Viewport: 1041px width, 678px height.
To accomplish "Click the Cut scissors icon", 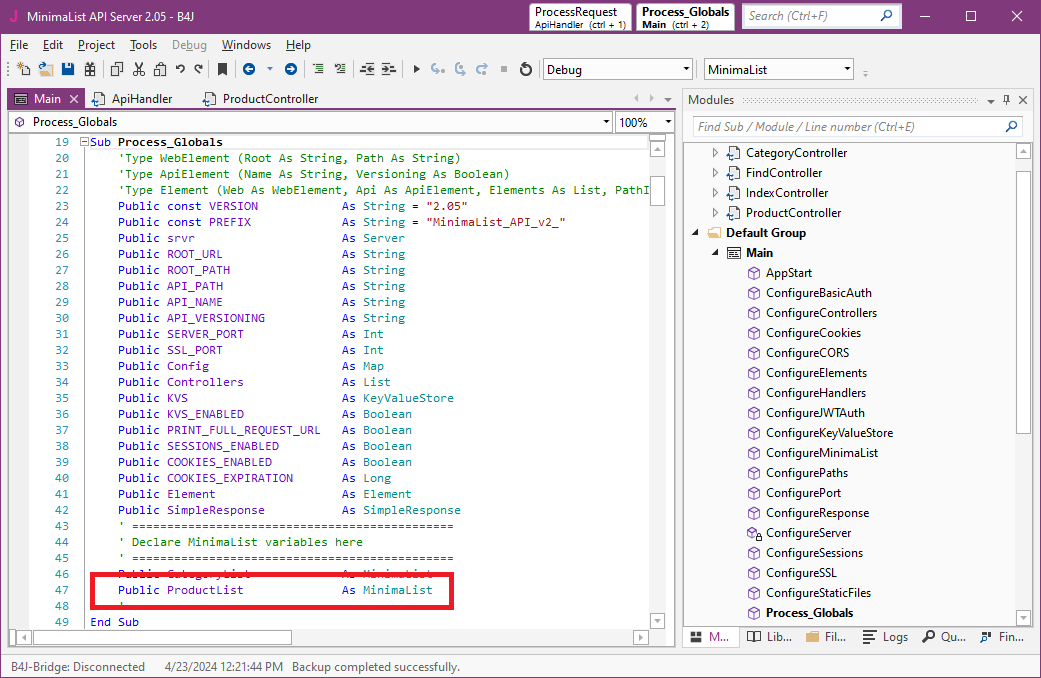I will pyautogui.click(x=138, y=69).
